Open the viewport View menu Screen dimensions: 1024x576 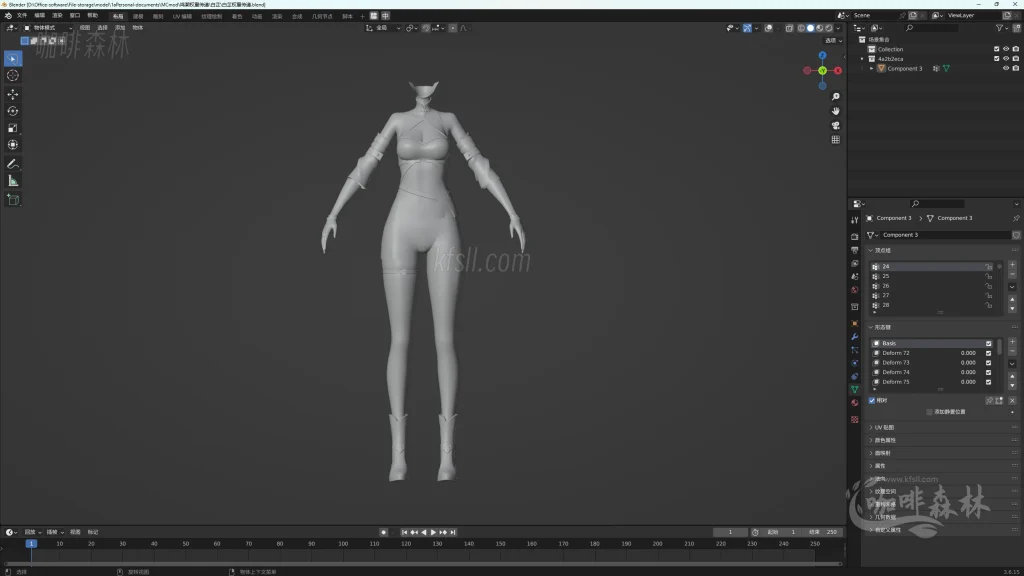(x=84, y=28)
